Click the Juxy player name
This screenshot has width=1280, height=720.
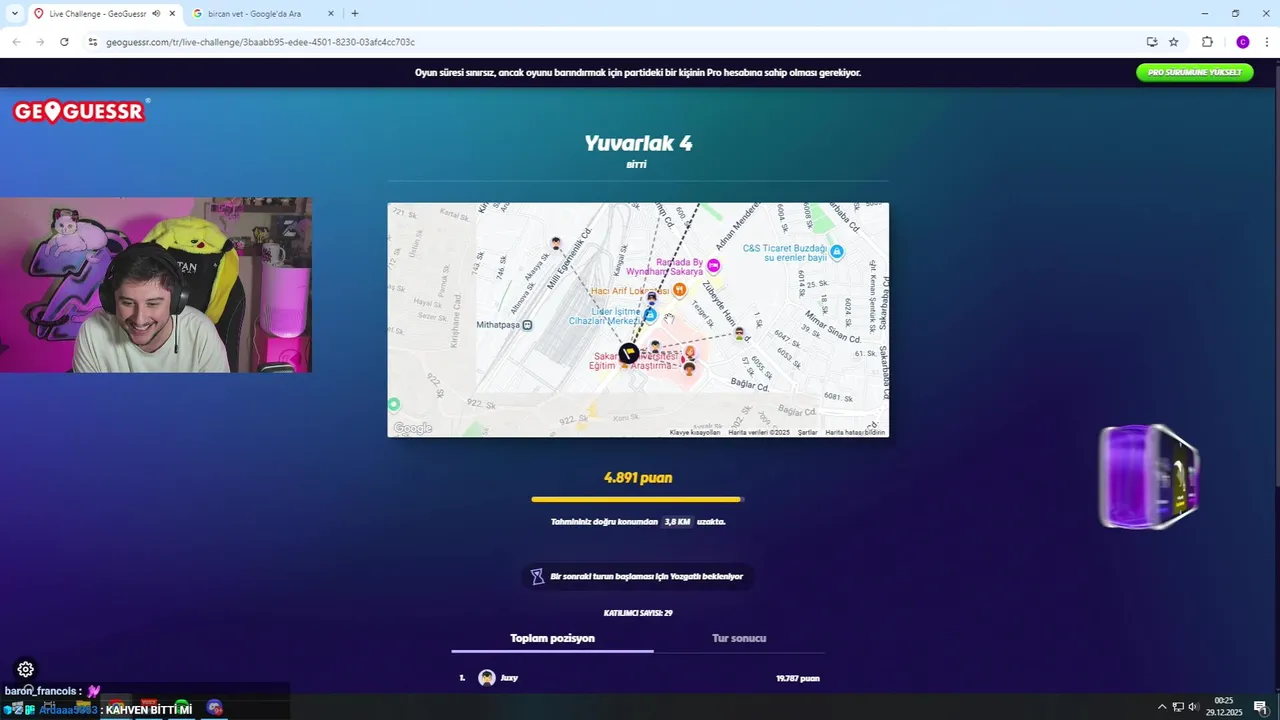coord(509,678)
